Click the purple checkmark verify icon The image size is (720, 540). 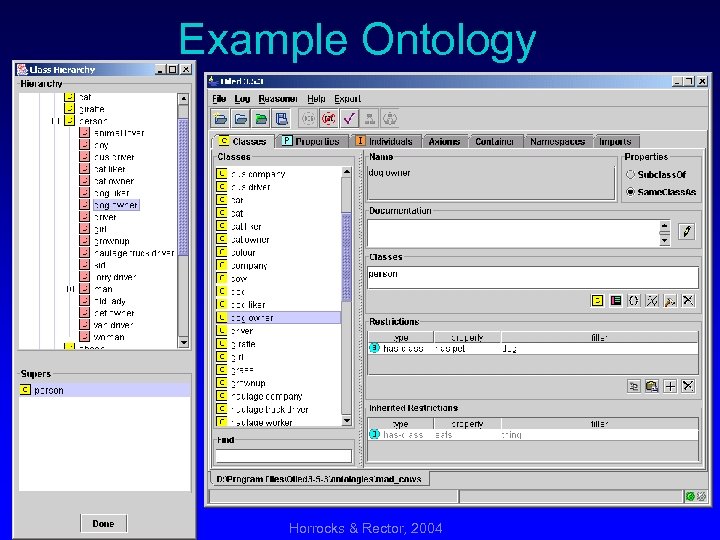tap(349, 119)
